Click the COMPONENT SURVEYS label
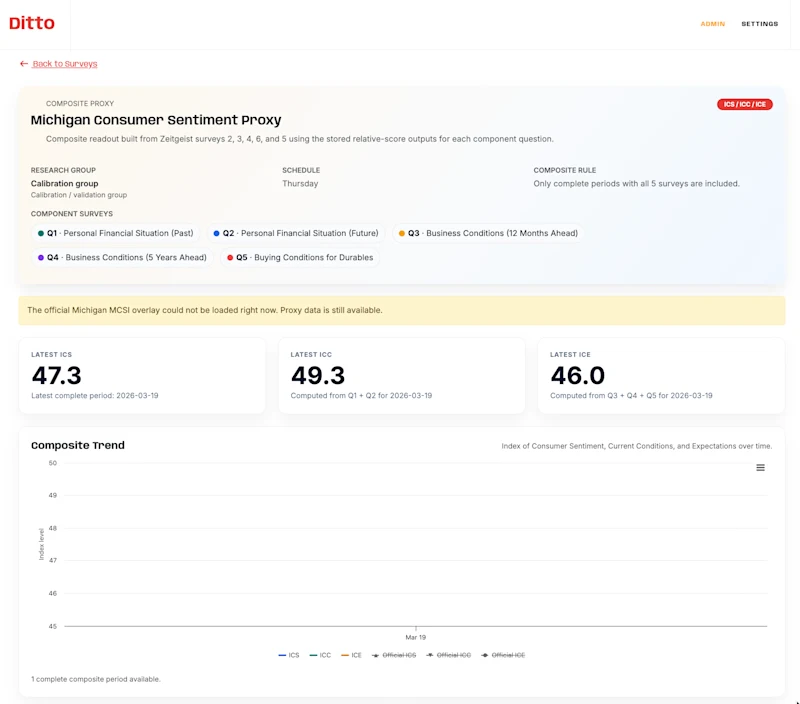800x704 pixels. [71, 214]
